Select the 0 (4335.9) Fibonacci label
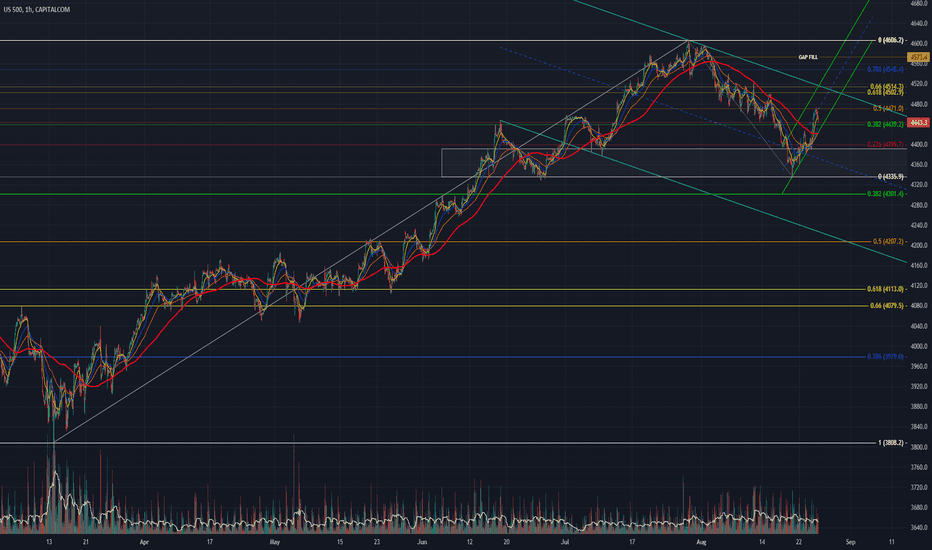Screen dimensions: 932x550 click(891, 177)
